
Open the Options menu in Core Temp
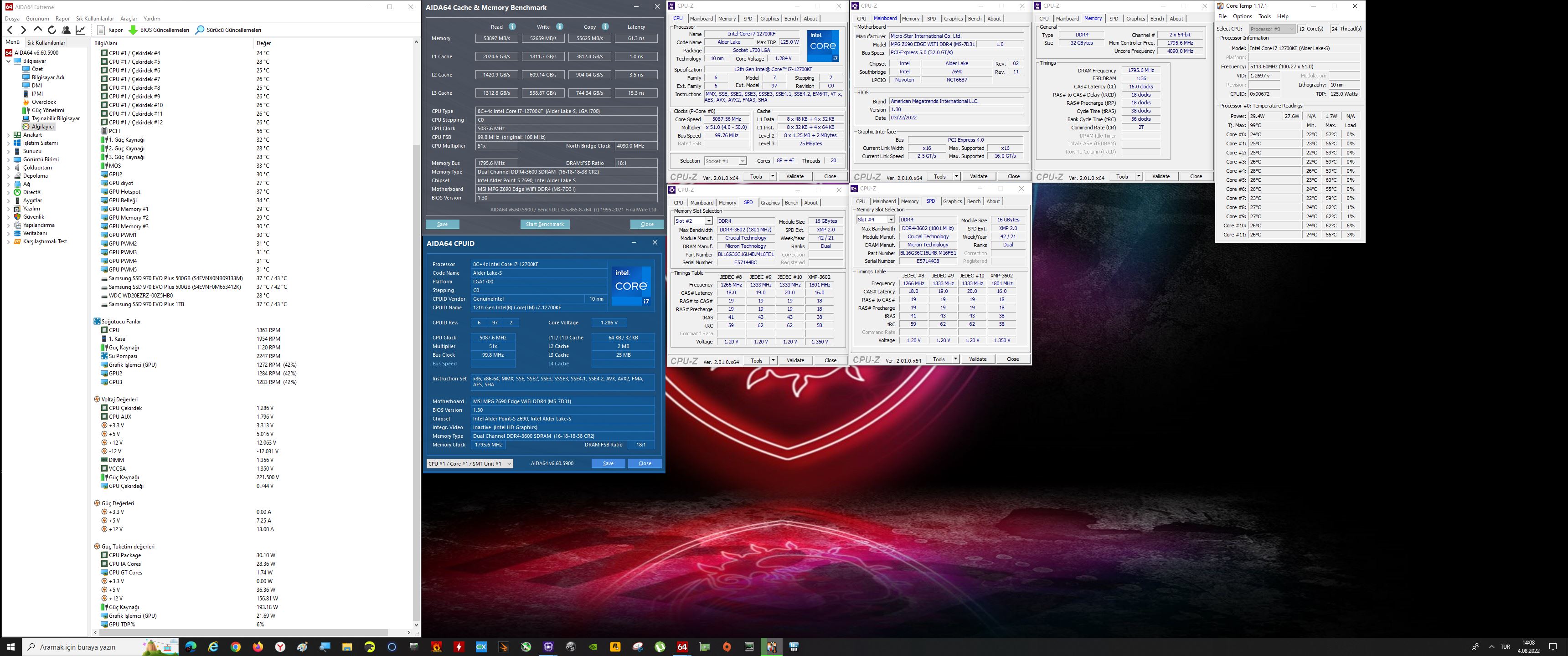[x=1243, y=16]
